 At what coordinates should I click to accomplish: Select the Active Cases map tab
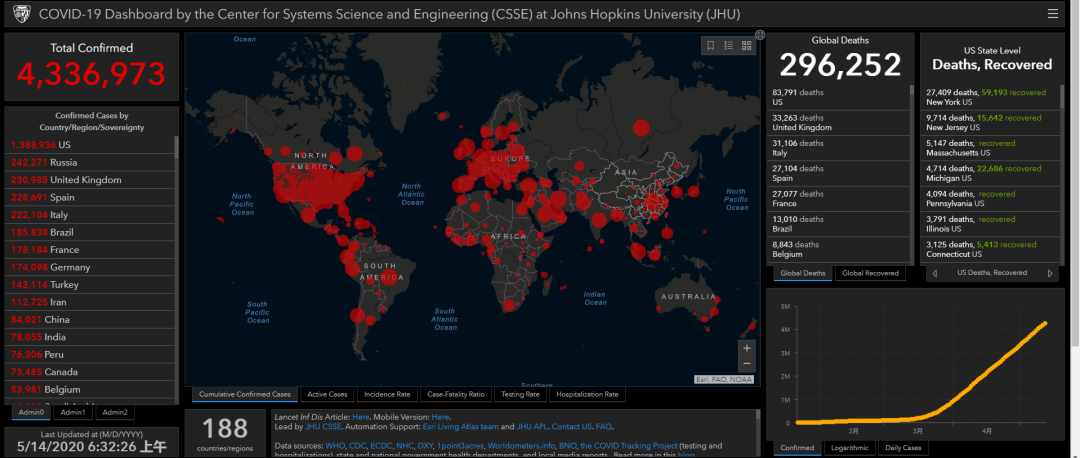tap(328, 394)
